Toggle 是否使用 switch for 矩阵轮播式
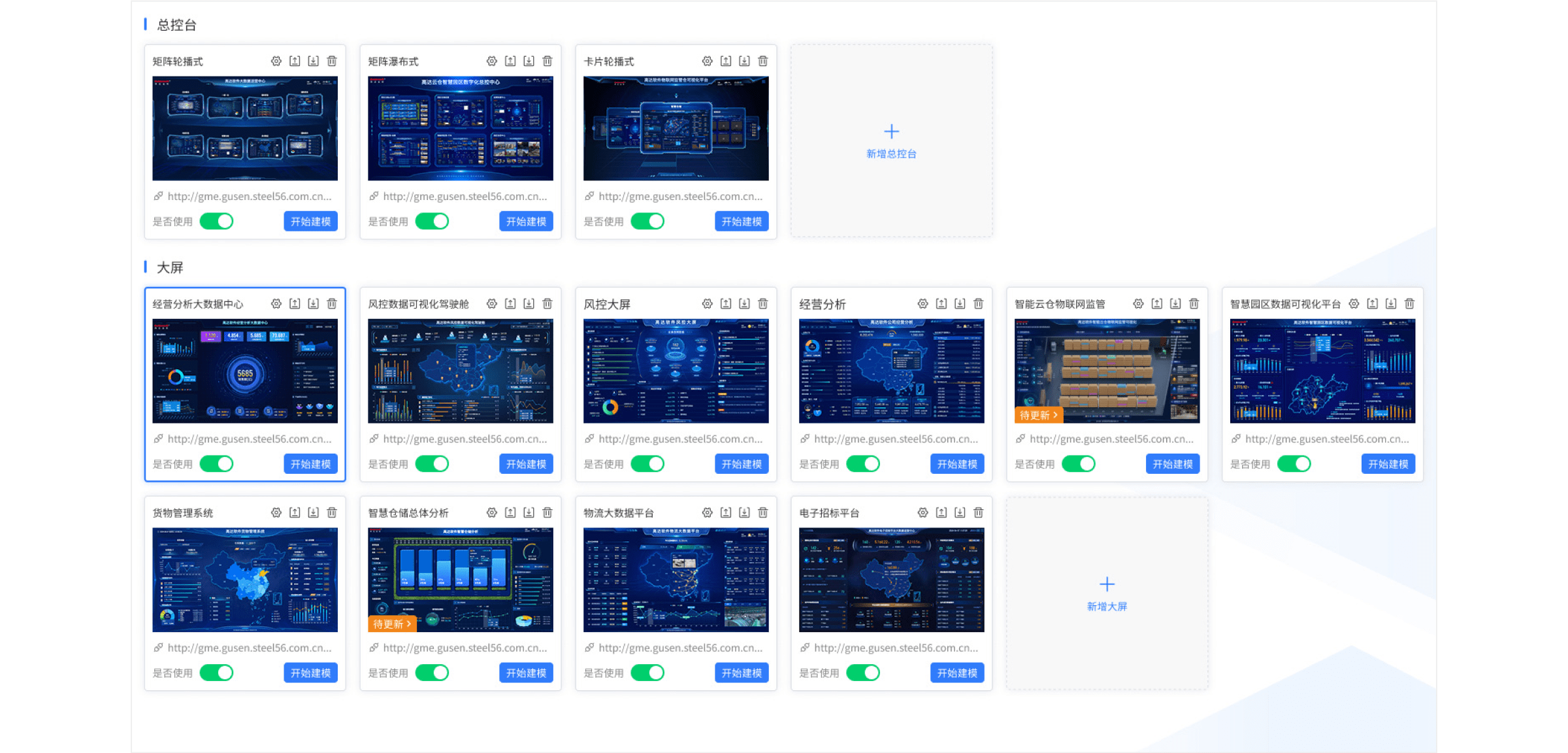Screen dimensions: 1568x753 pos(217,221)
